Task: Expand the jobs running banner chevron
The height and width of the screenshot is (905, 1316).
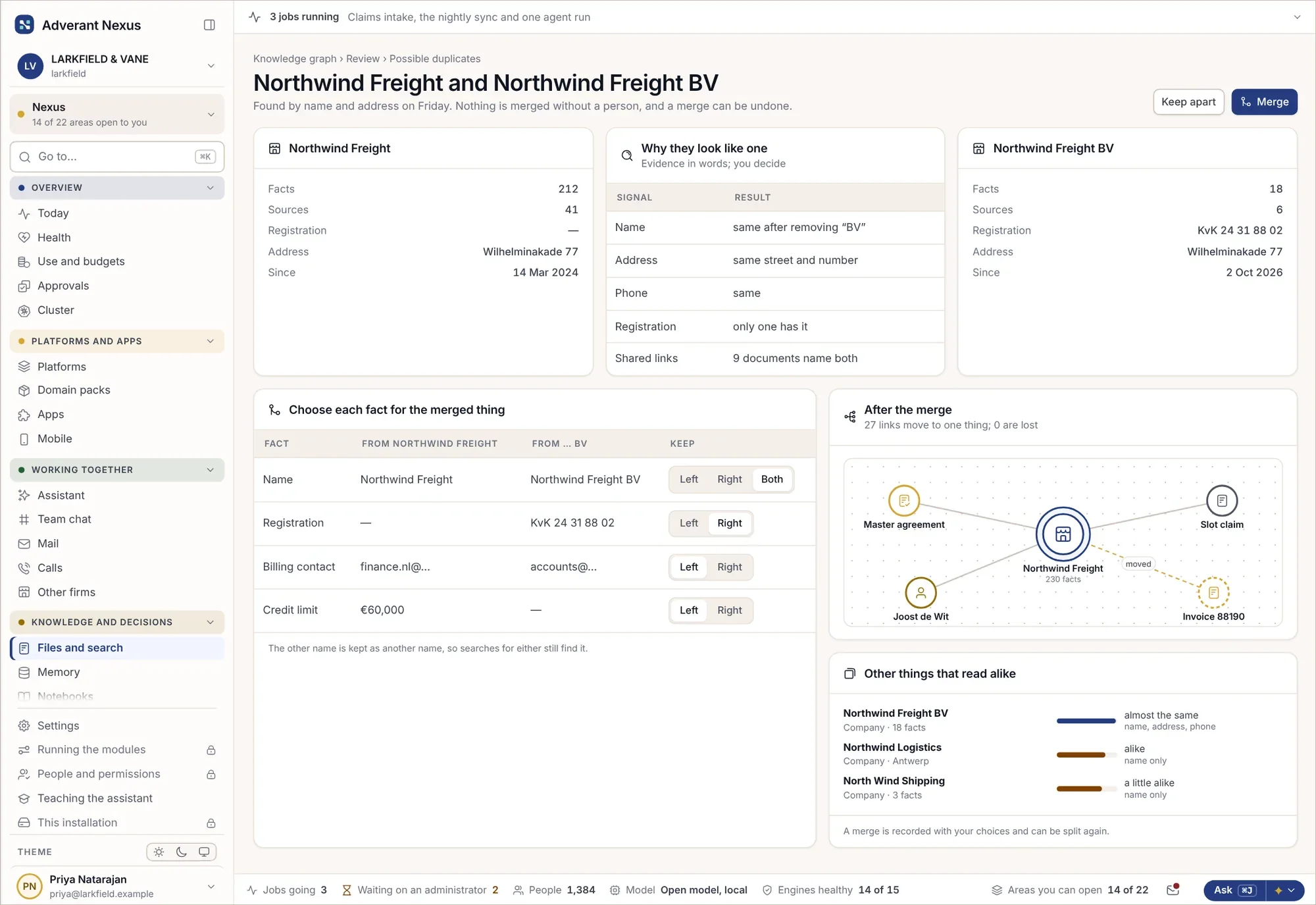Action: (1297, 17)
